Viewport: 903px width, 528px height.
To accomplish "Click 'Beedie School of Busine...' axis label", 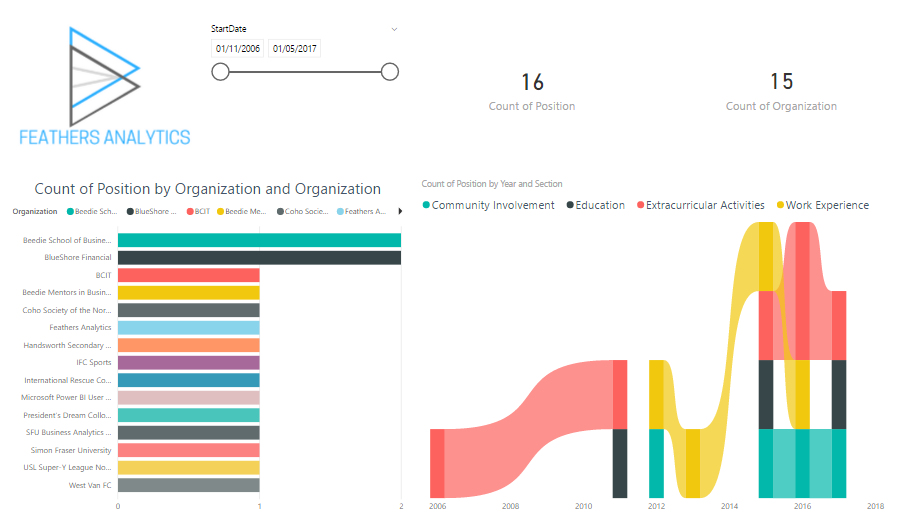I will [67, 240].
